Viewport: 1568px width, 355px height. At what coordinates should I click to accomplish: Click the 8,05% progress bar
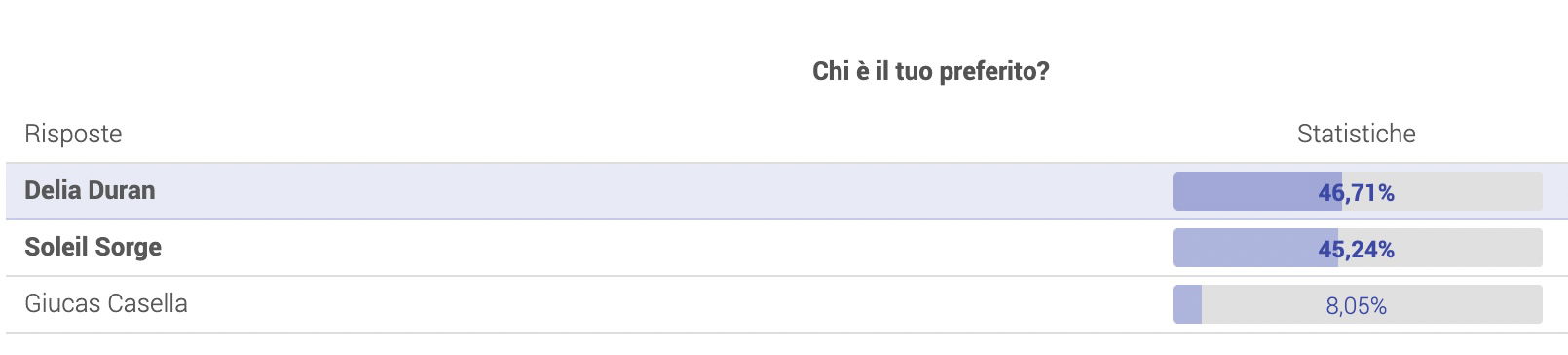[x=1357, y=304]
